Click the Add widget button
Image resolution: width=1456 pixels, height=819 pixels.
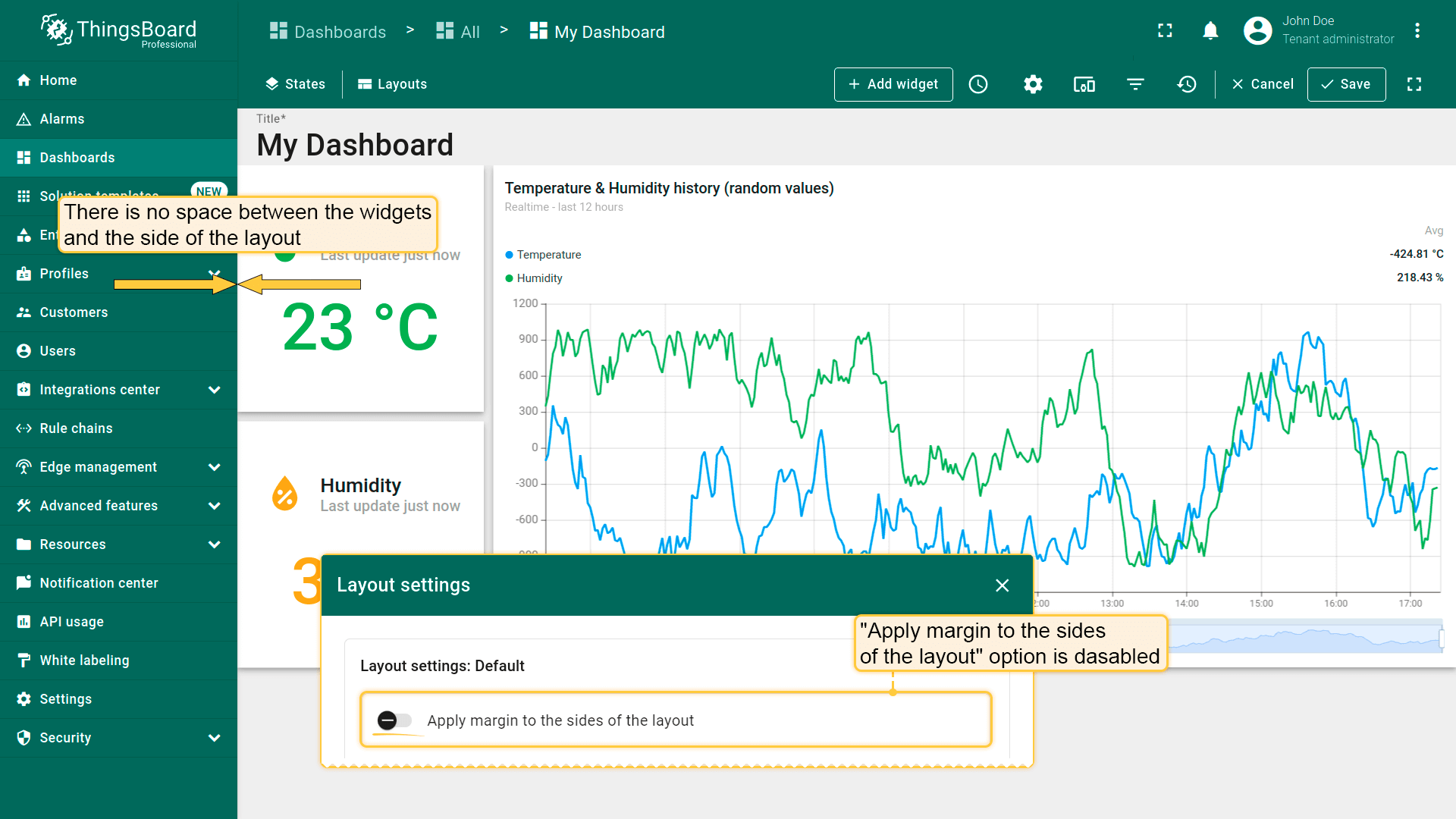(893, 84)
